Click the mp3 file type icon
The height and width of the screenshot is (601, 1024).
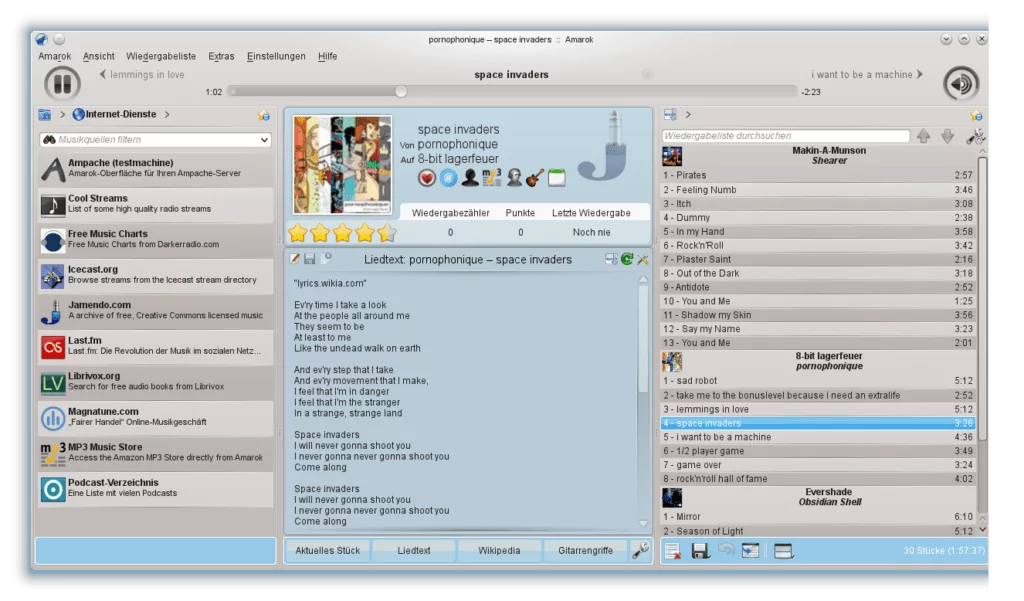pos(491,178)
